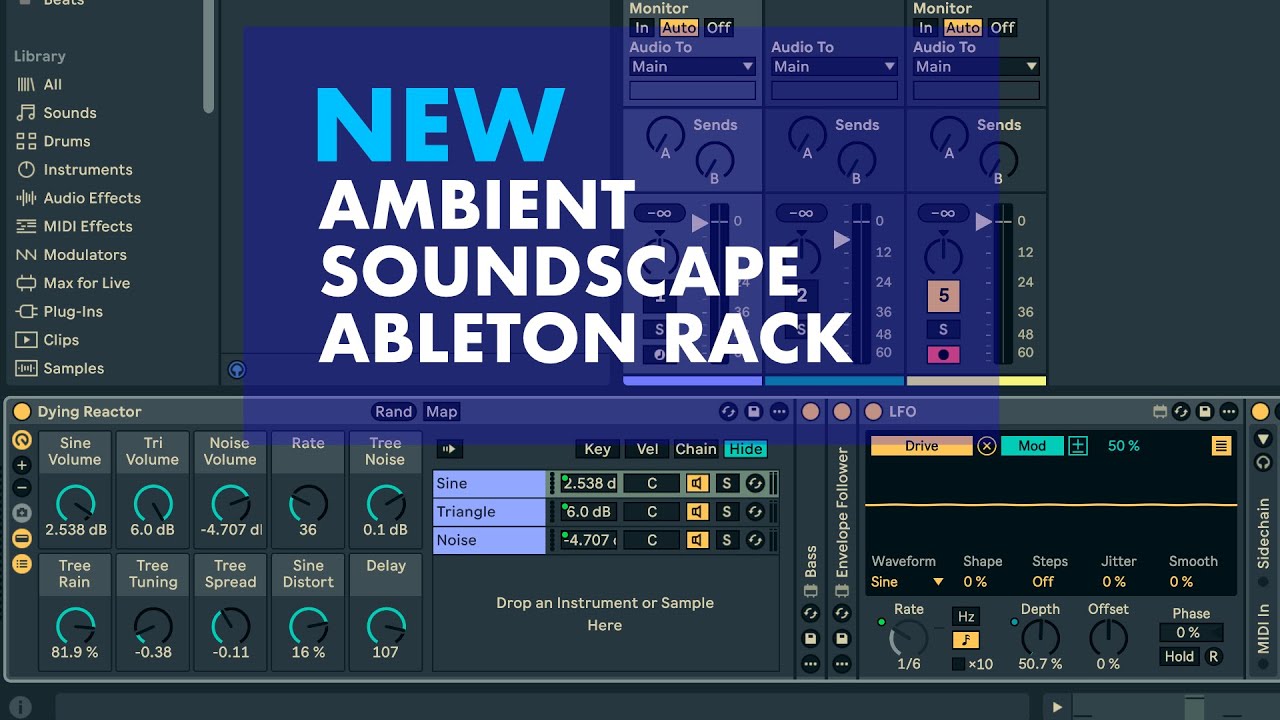Select Drums in the Library
This screenshot has height=720, width=1280.
point(67,141)
